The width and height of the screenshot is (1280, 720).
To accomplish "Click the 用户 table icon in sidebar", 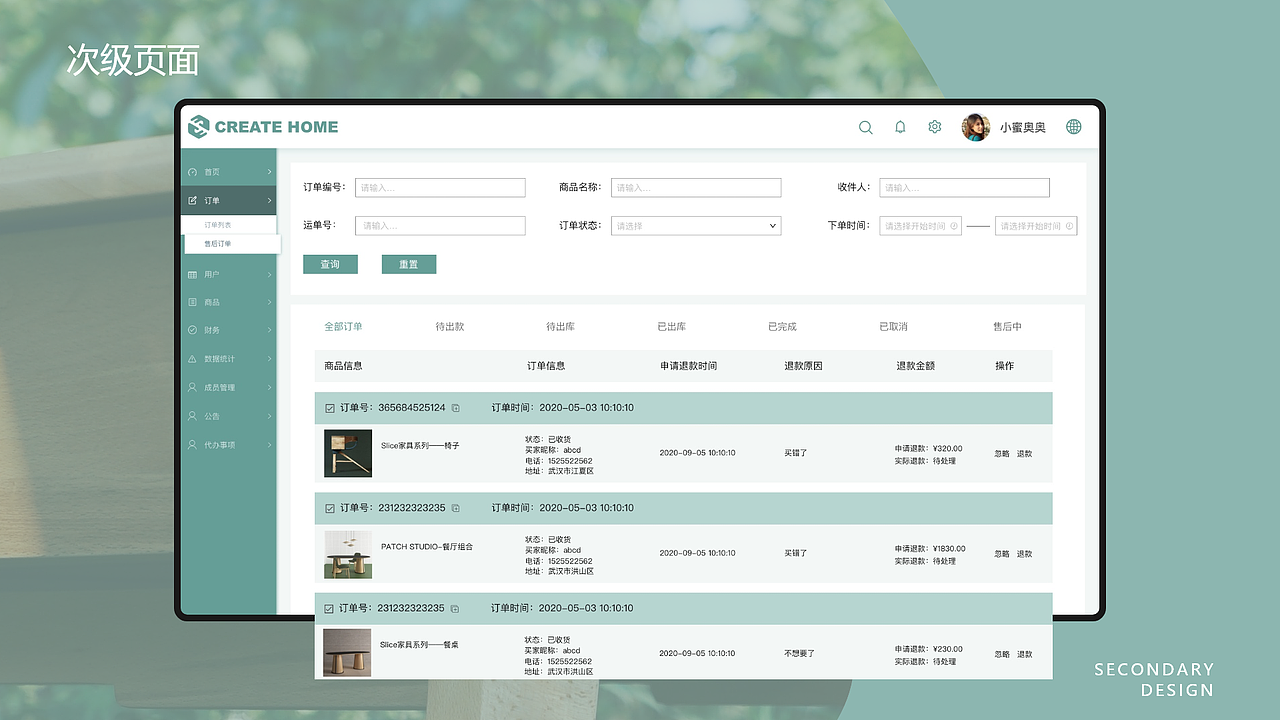I will [193, 274].
